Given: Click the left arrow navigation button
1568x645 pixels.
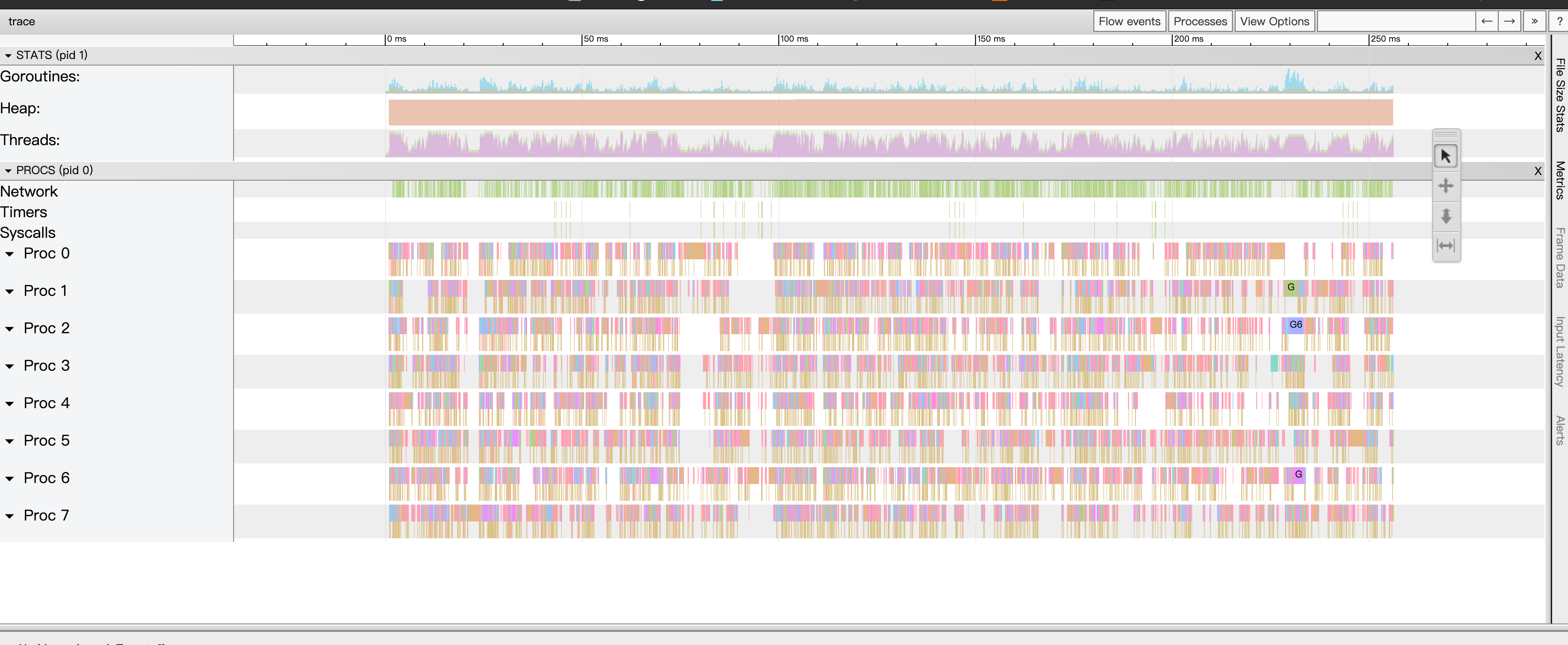Looking at the screenshot, I should pos(1487,22).
